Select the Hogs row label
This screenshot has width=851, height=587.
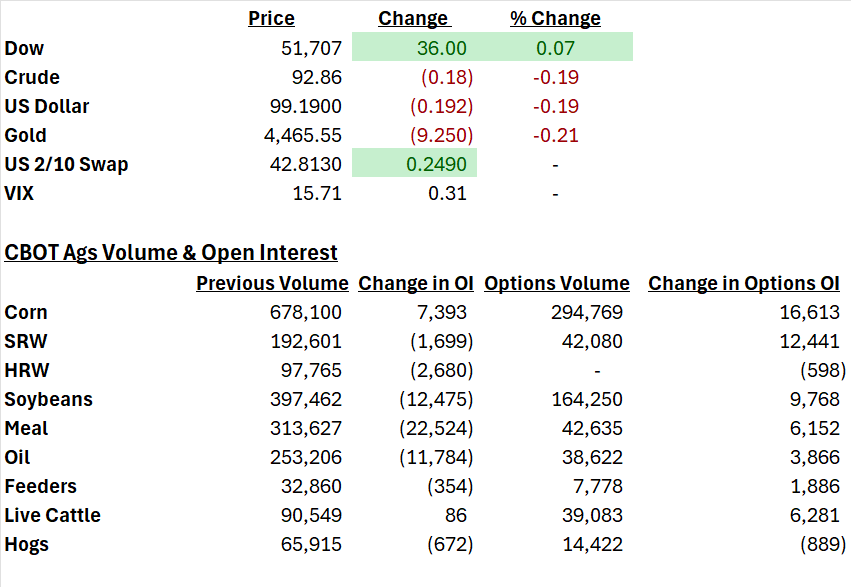pos(27,544)
